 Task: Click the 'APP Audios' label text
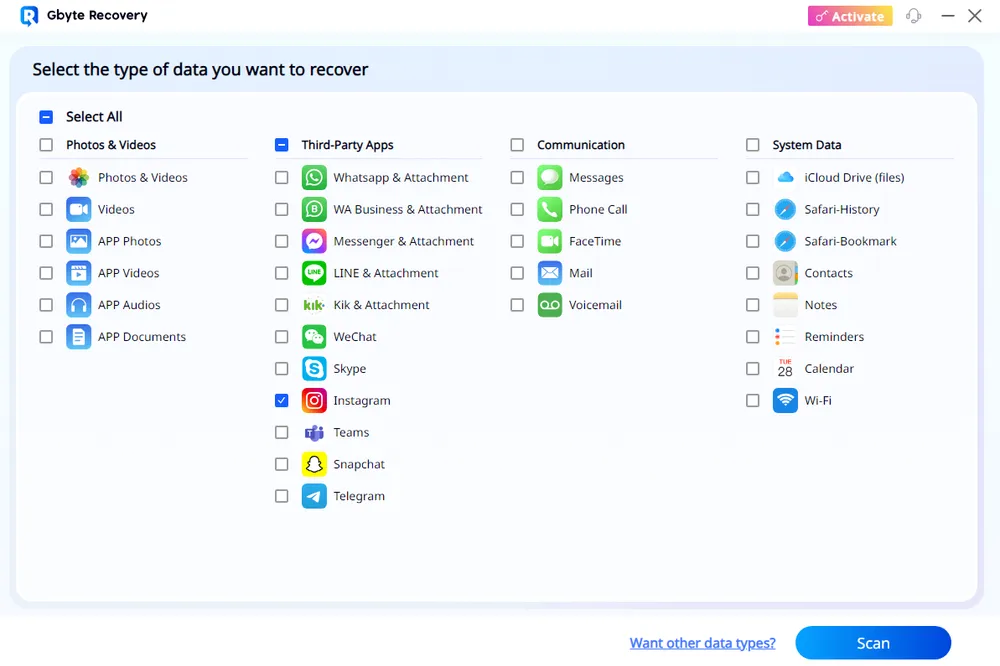(129, 305)
